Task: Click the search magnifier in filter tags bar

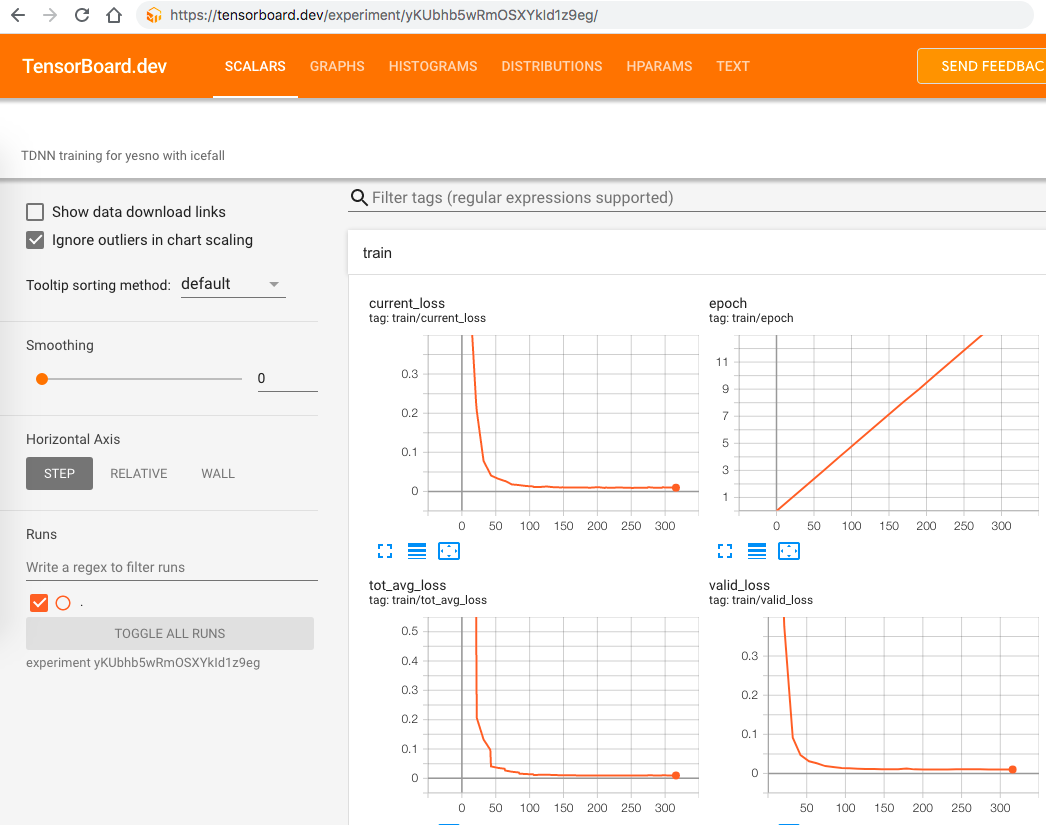Action: click(359, 197)
